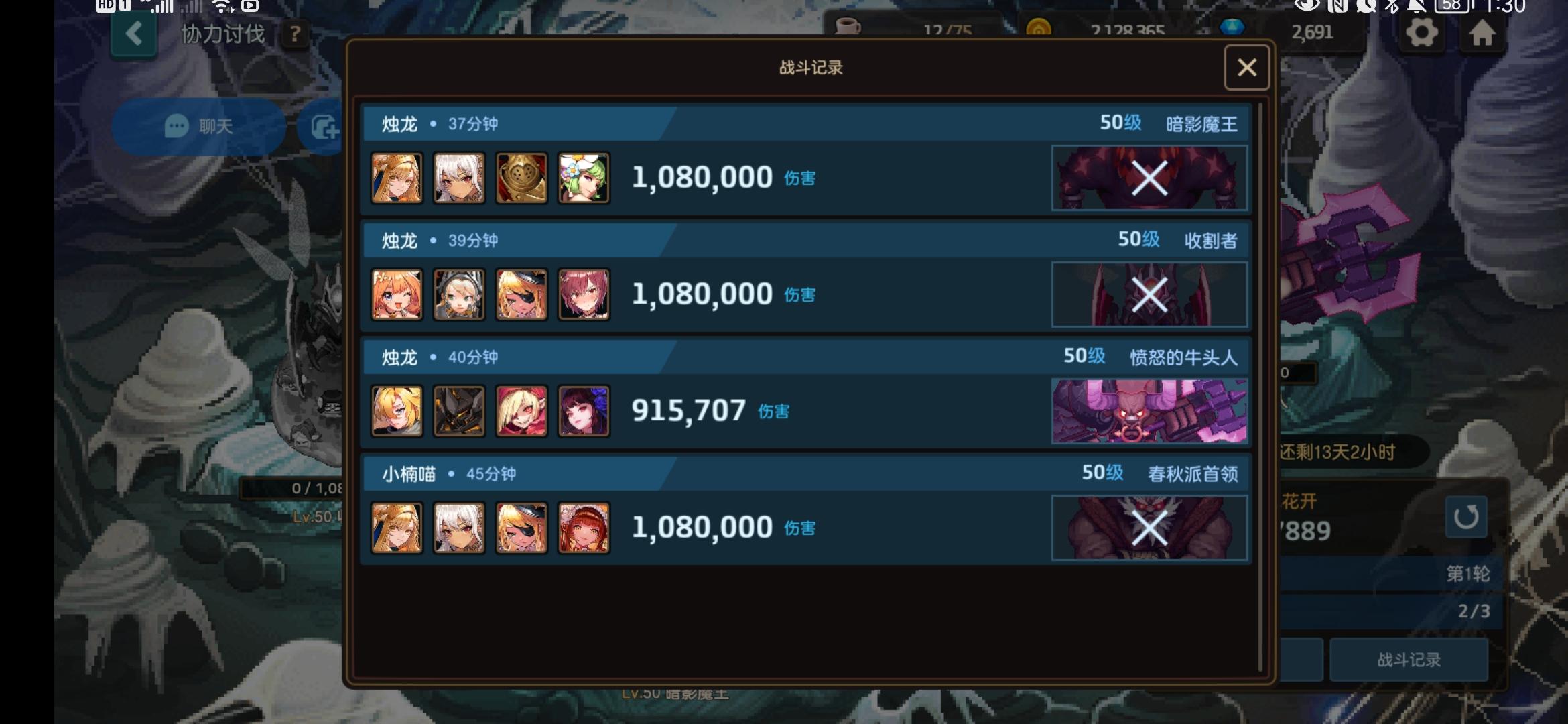Close the 战斗记录 dialog
1568x724 pixels.
coord(1246,67)
